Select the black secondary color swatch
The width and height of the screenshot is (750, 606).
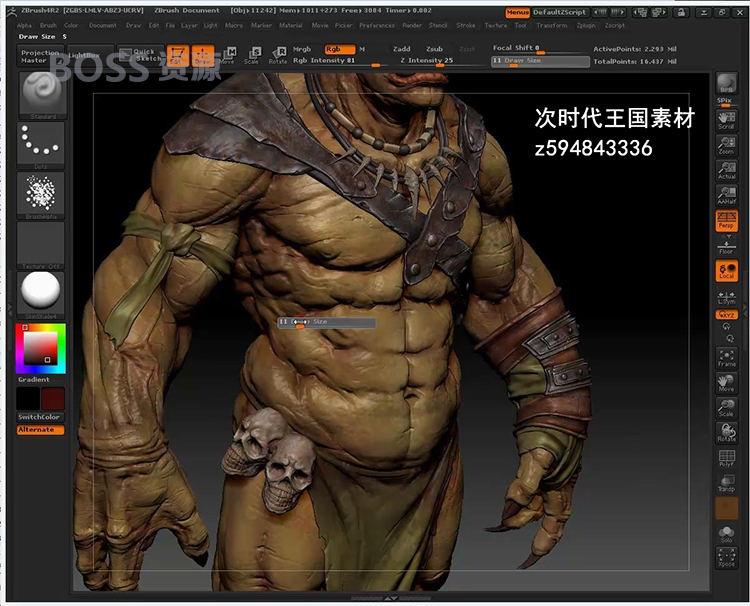[x=28, y=398]
